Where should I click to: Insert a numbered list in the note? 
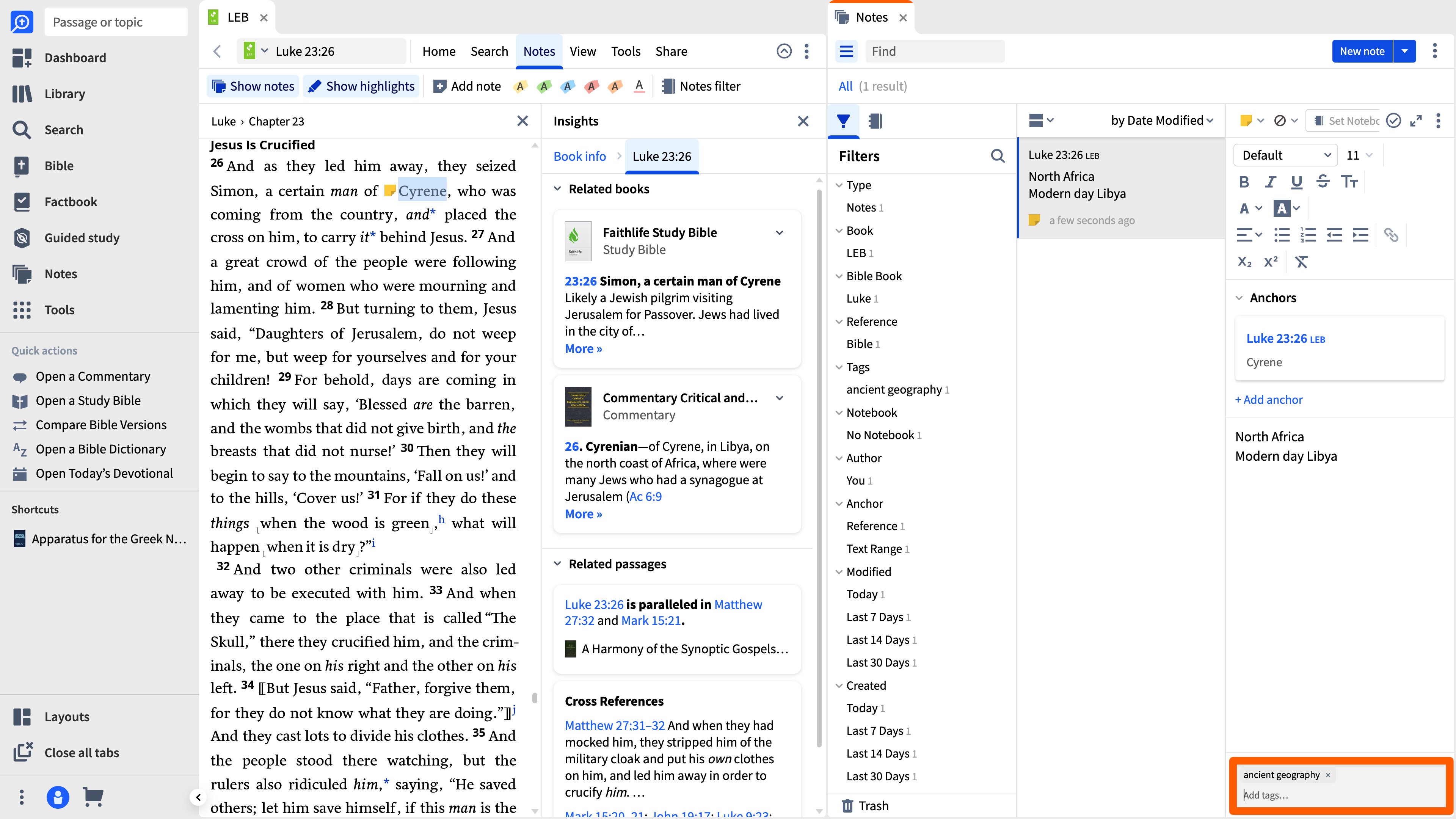pyautogui.click(x=1308, y=235)
